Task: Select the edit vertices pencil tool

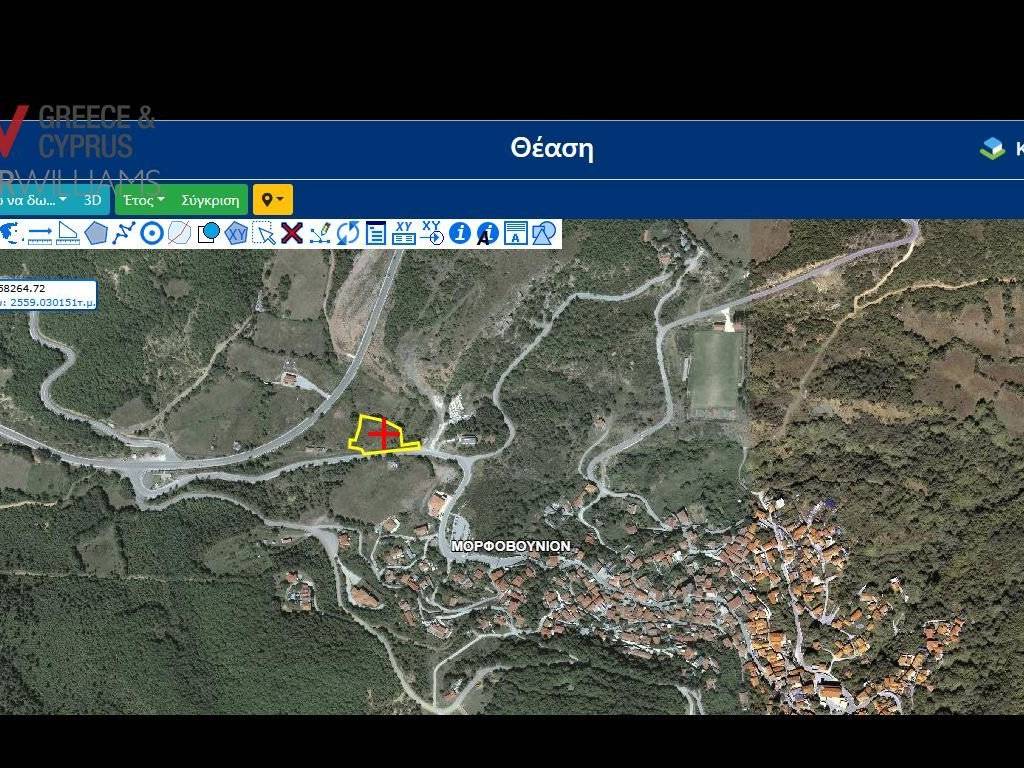Action: point(320,234)
